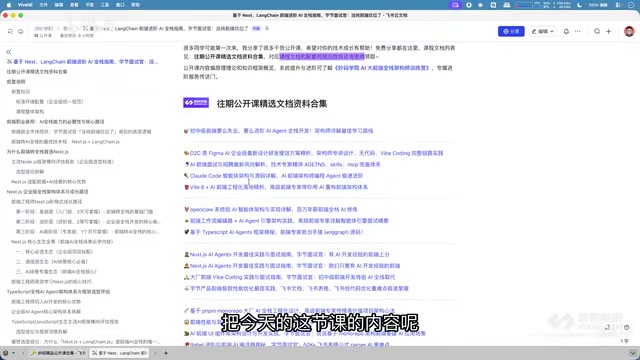
Task: Open the Vivaldi application menu
Action: tap(25, 5)
